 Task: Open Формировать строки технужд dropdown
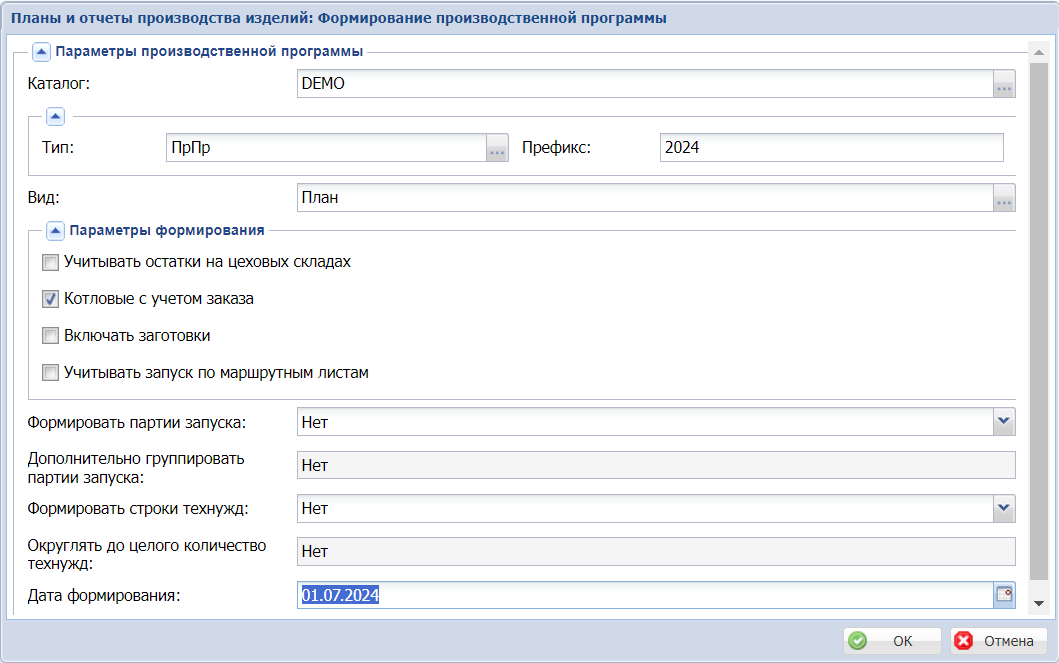click(1004, 508)
